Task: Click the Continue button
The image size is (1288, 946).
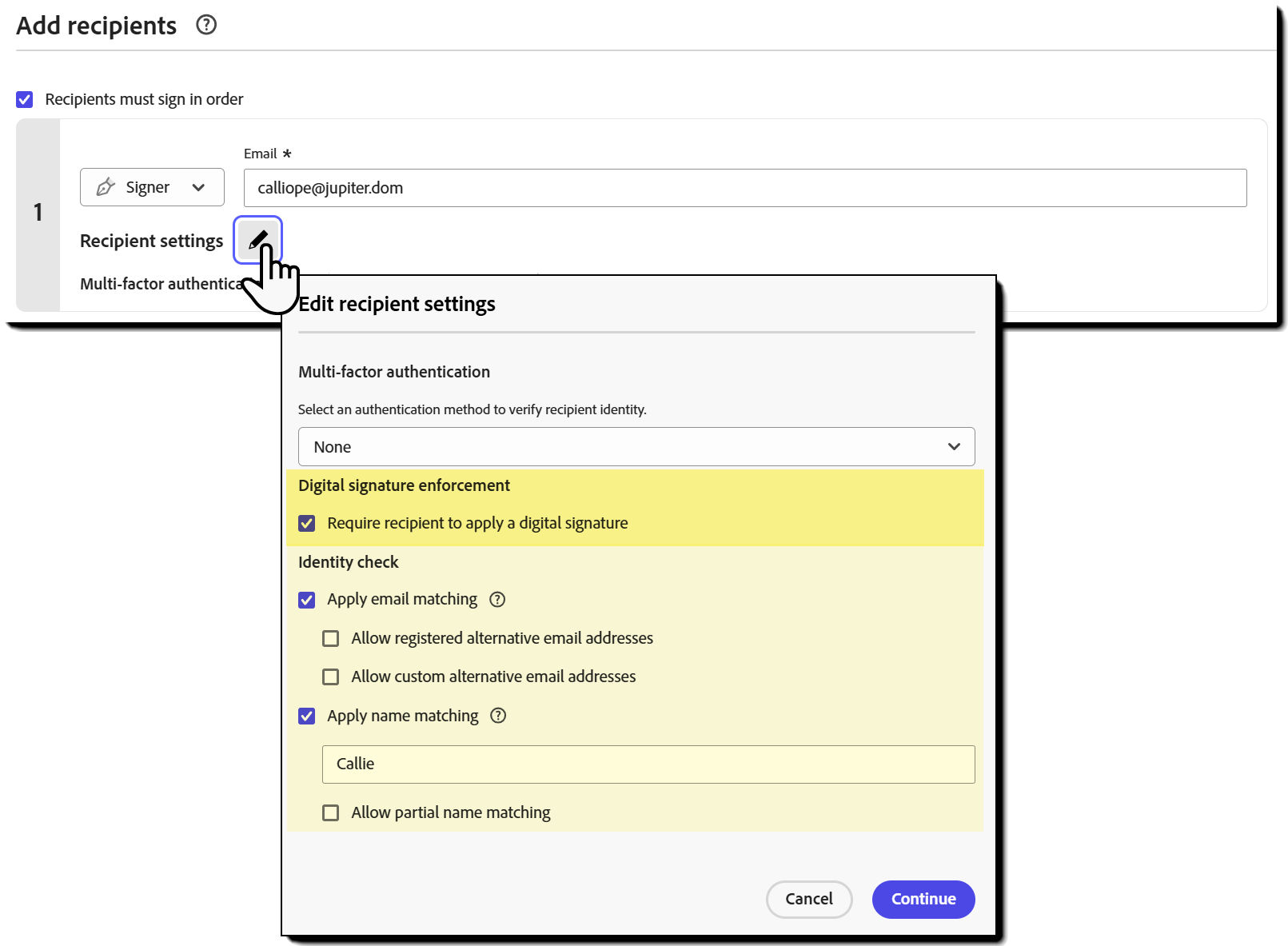Action: pos(923,899)
